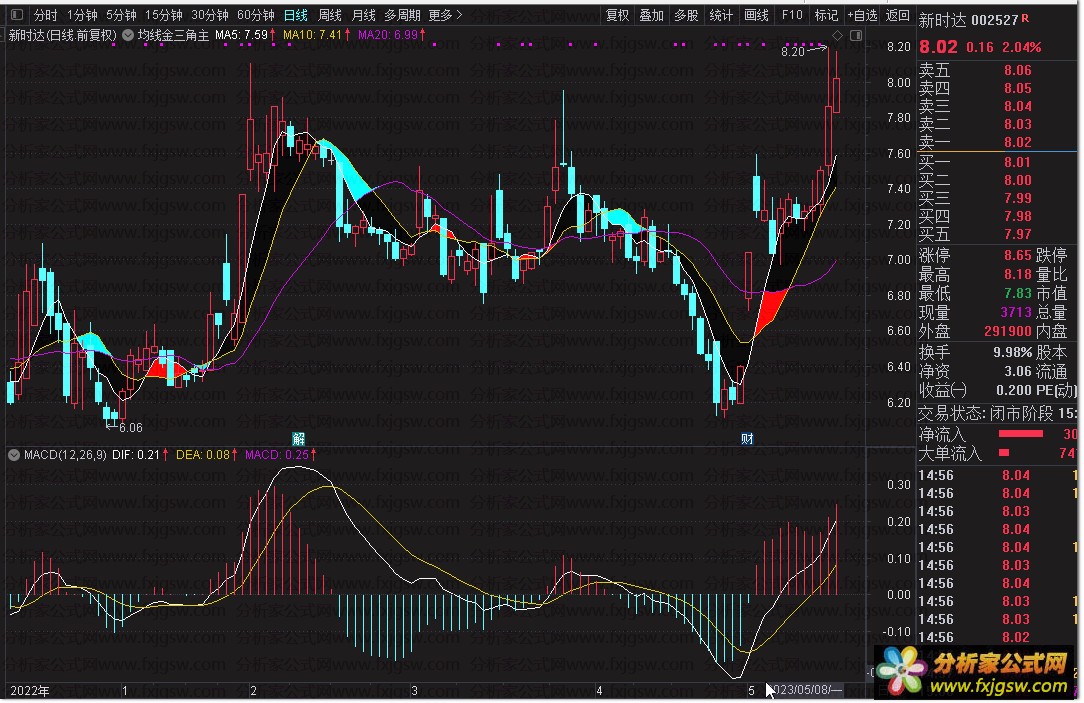
Task: Click the 复权 button
Action: 617,15
